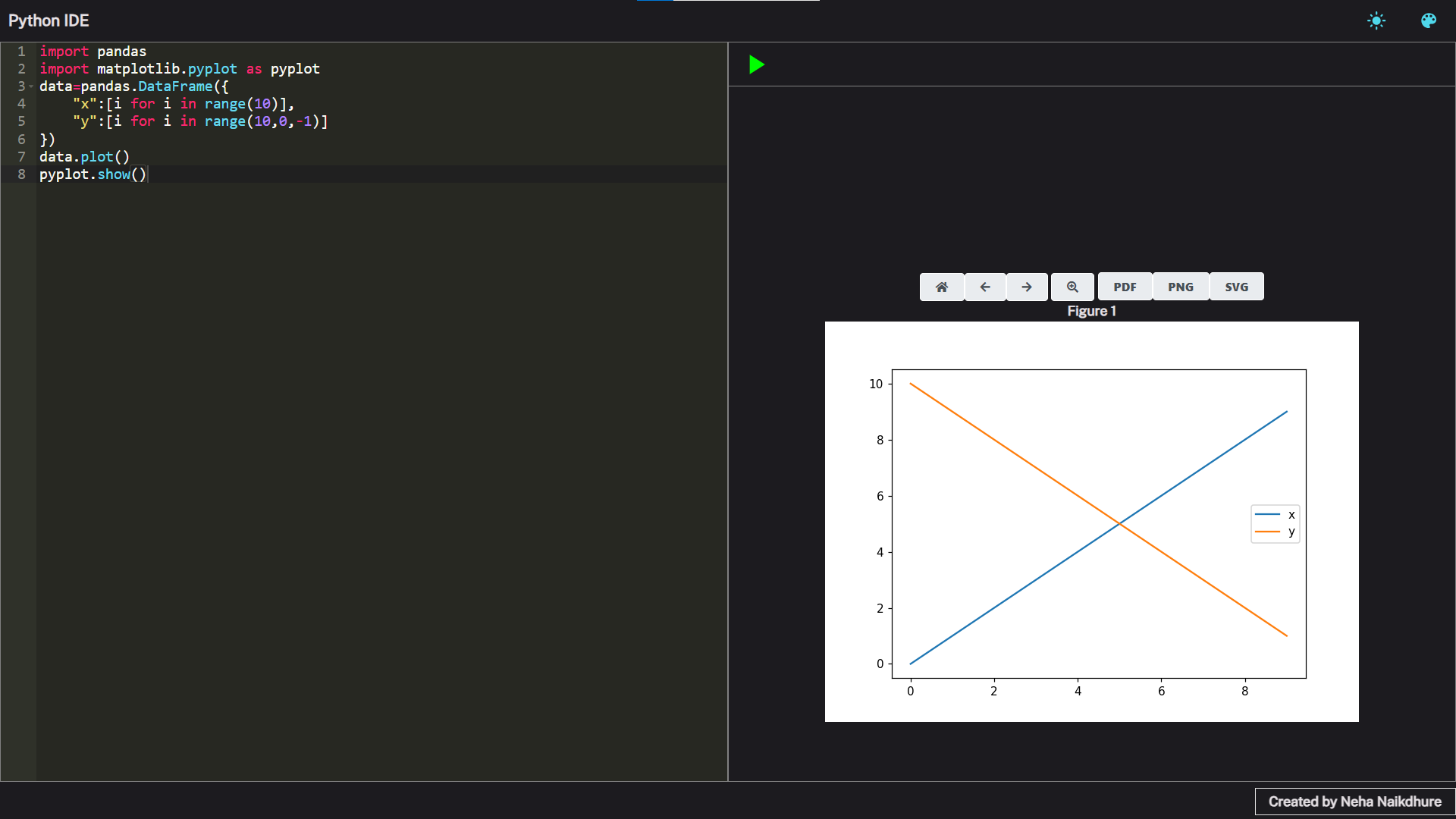Go back to previous plot view

(x=984, y=287)
